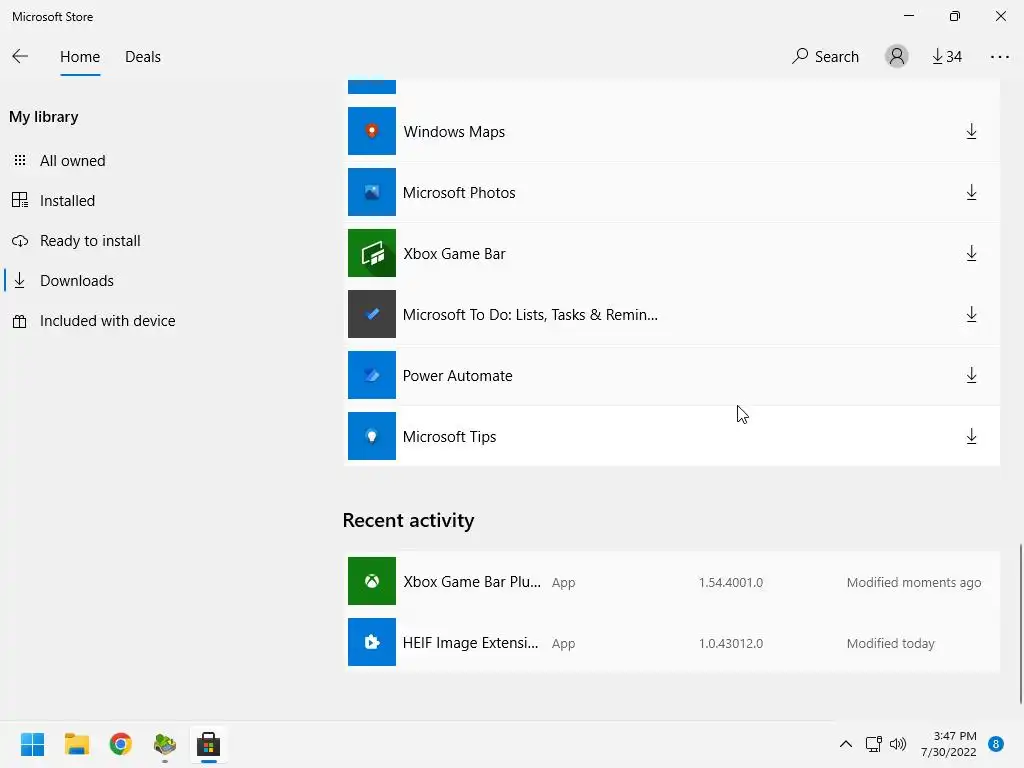Click version number 1.0.43012.0
Viewport: 1024px width, 768px height.
click(731, 643)
